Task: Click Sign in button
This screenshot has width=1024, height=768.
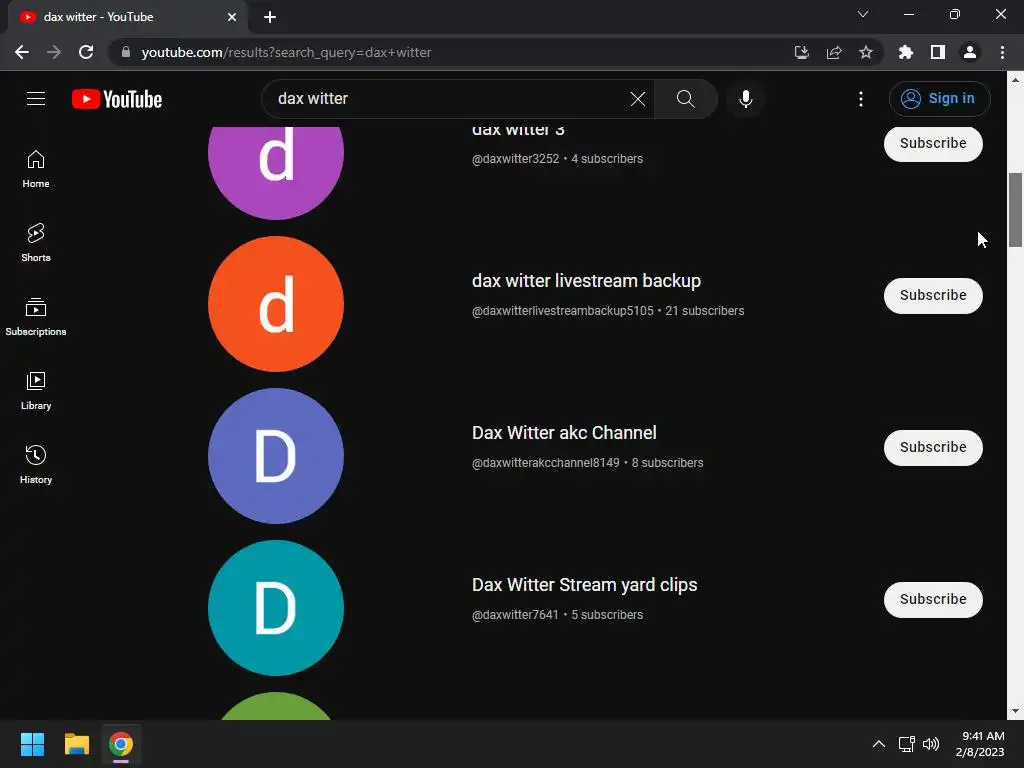Action: point(939,99)
